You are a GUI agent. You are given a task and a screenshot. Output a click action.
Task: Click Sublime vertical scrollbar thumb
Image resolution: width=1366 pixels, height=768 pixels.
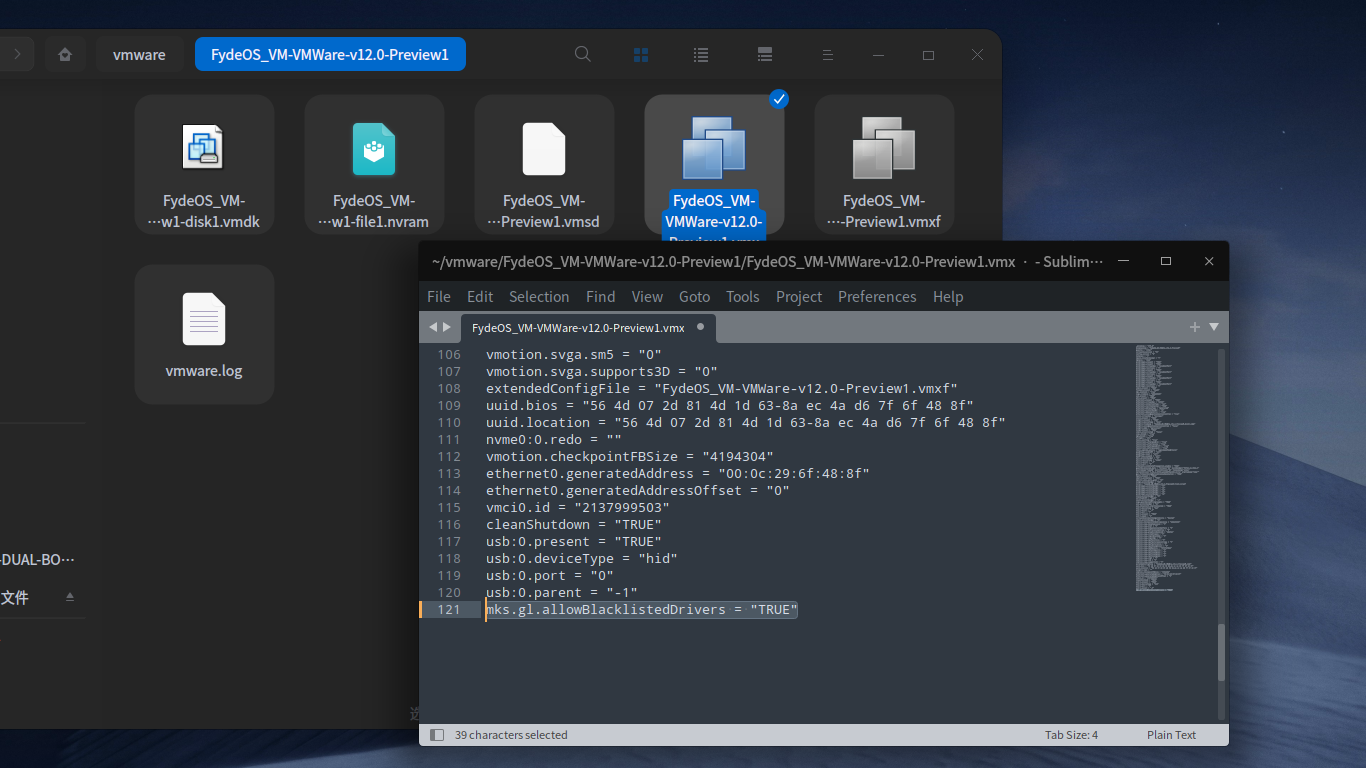click(1220, 652)
